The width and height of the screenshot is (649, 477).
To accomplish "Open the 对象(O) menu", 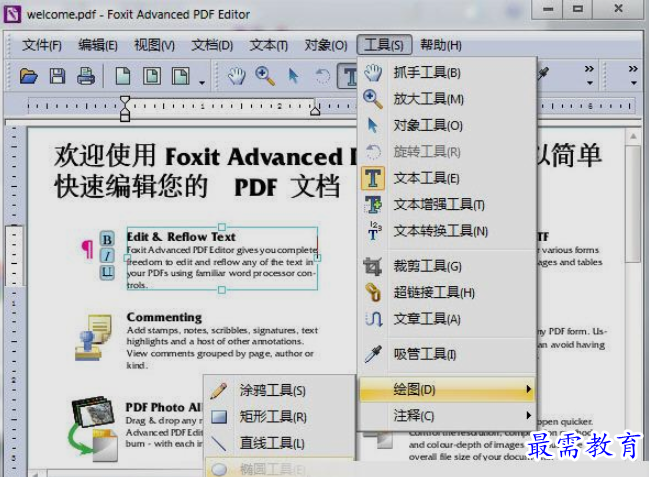I will 326,45.
